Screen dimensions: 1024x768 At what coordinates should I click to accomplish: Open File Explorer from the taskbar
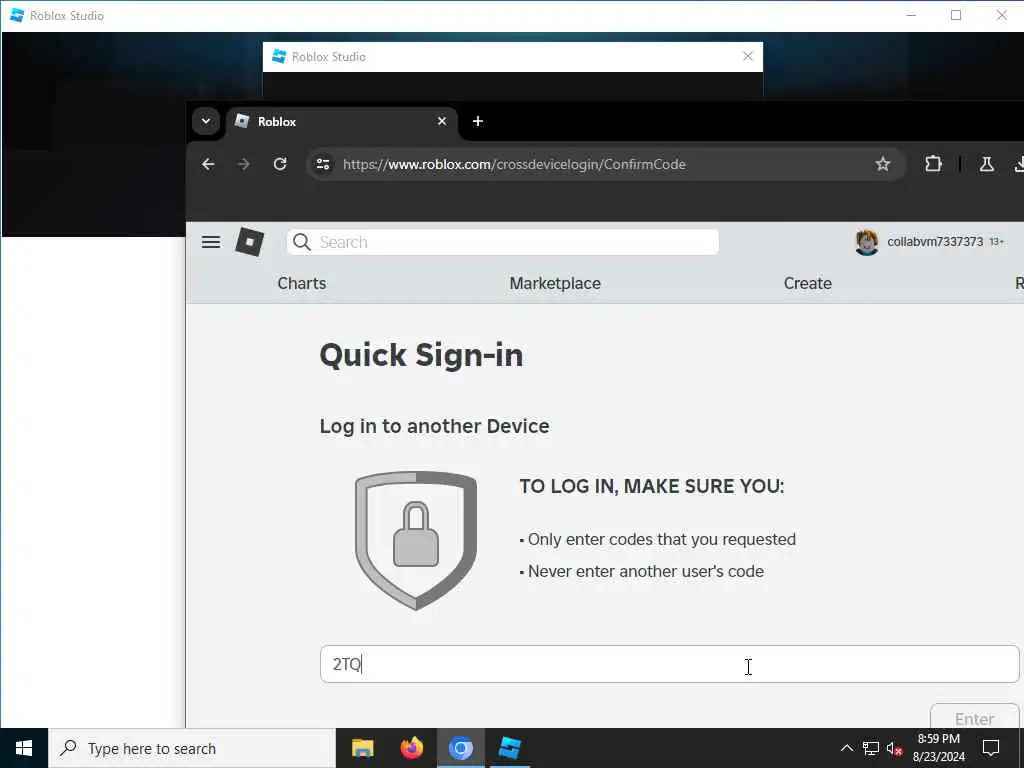(362, 748)
